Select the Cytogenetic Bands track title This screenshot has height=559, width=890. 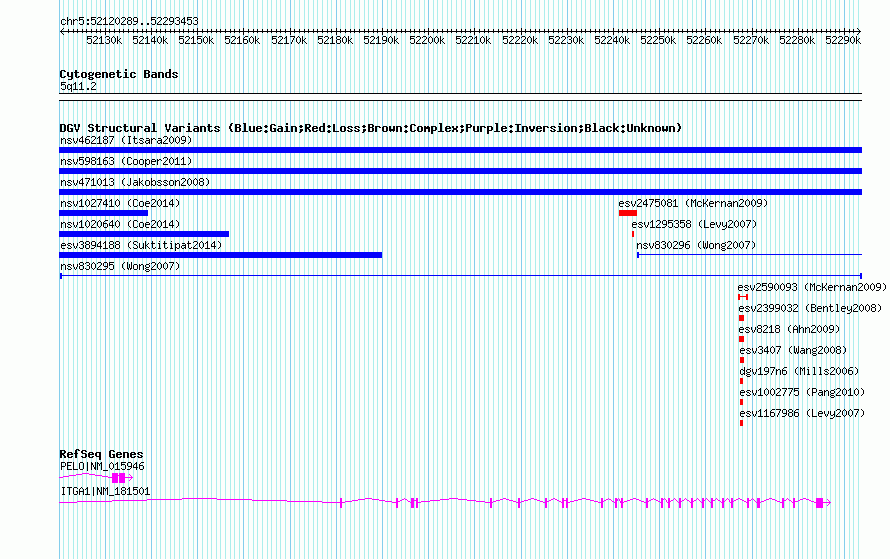119,74
